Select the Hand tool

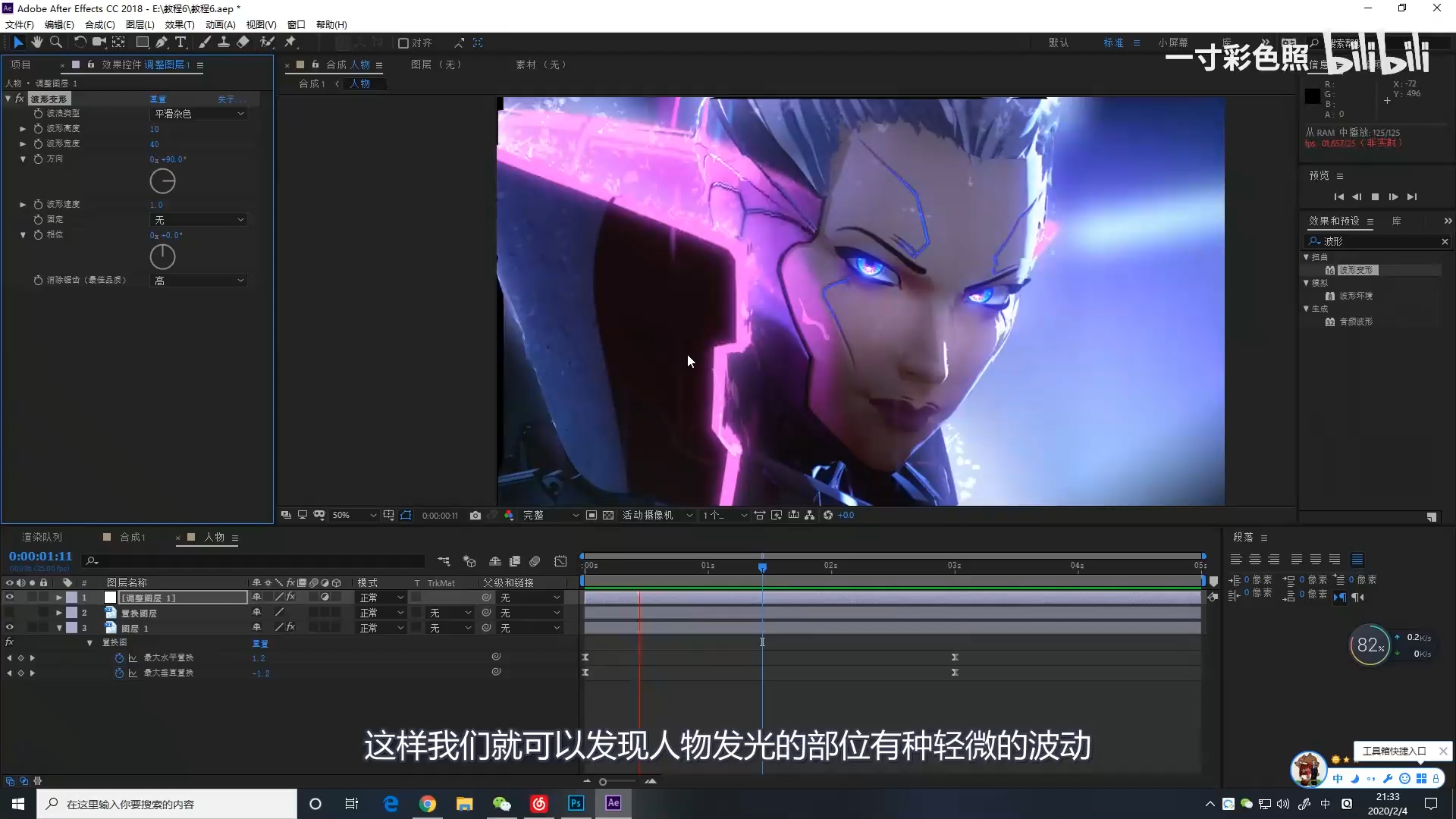[x=36, y=42]
